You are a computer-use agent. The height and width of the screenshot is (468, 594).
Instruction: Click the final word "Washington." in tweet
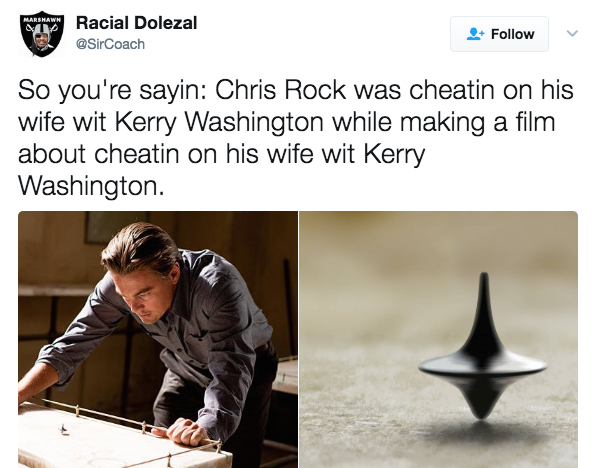(91, 187)
